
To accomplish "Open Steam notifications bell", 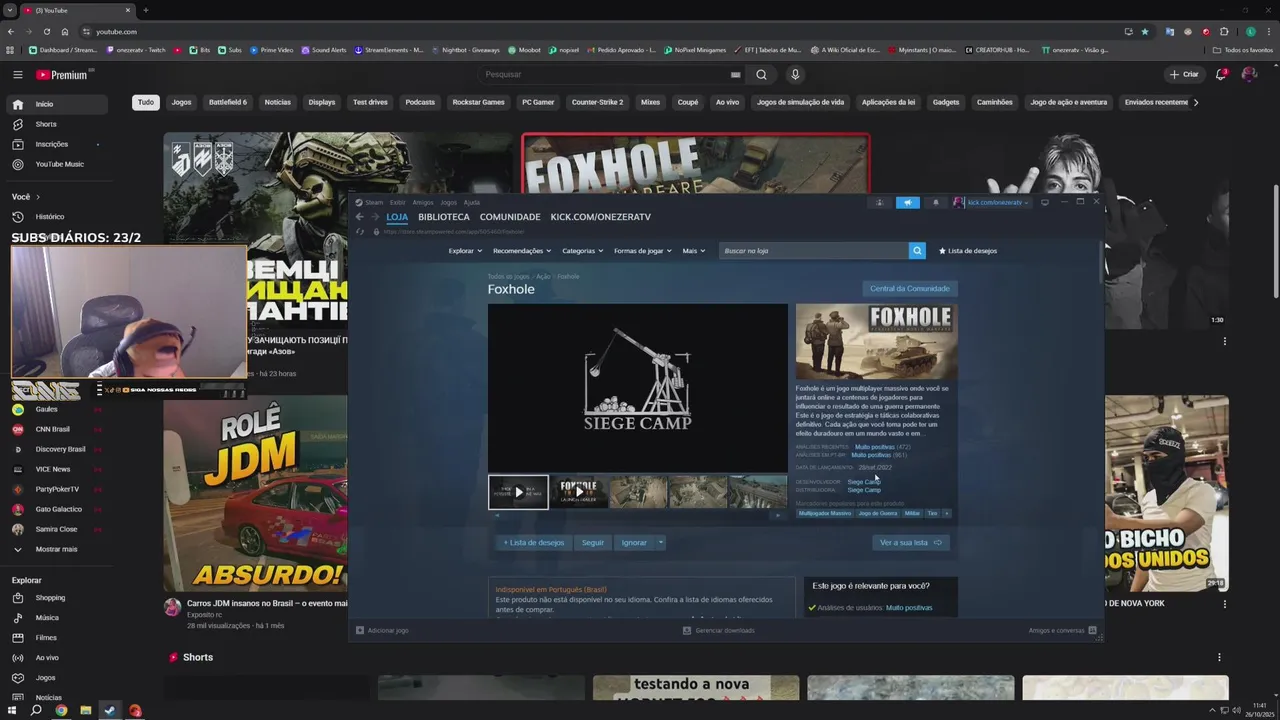I will point(936,202).
